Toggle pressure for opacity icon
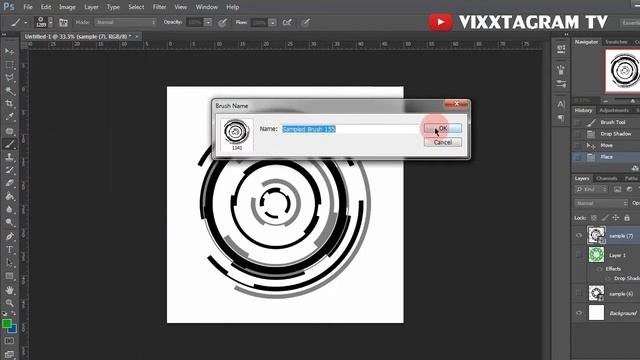The width and height of the screenshot is (640, 360). point(222,22)
